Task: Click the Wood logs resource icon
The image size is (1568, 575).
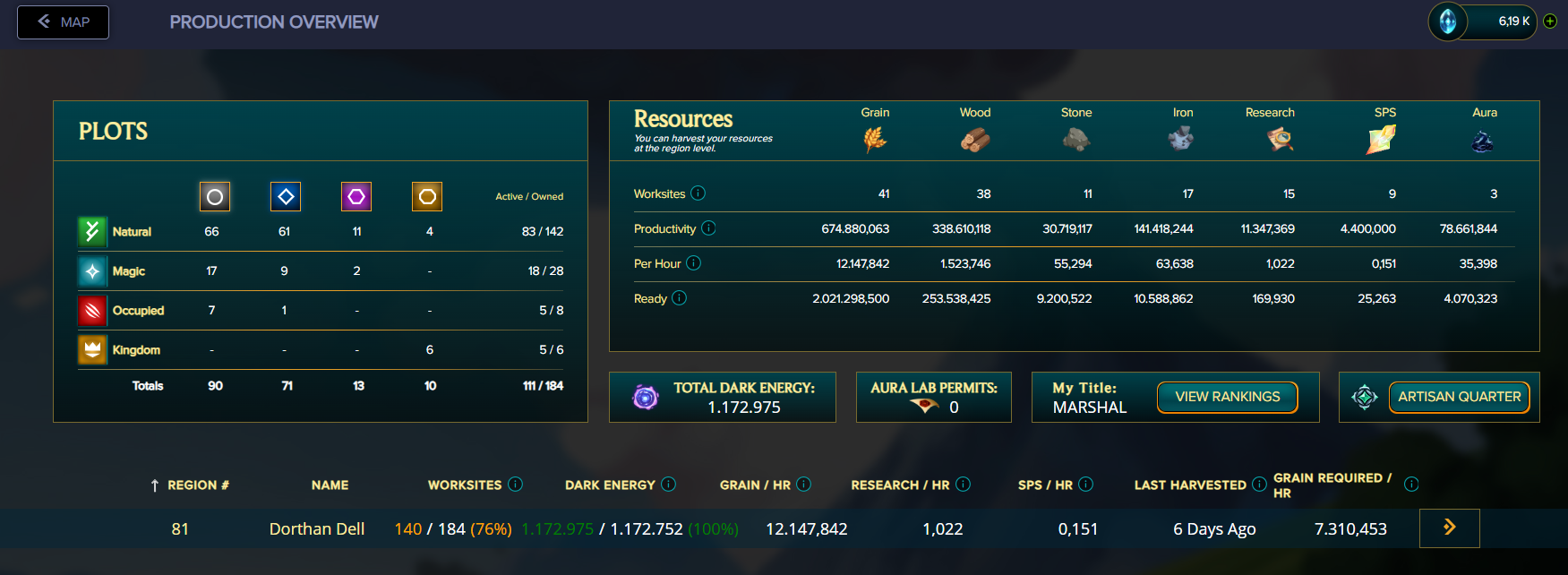Action: coord(975,140)
